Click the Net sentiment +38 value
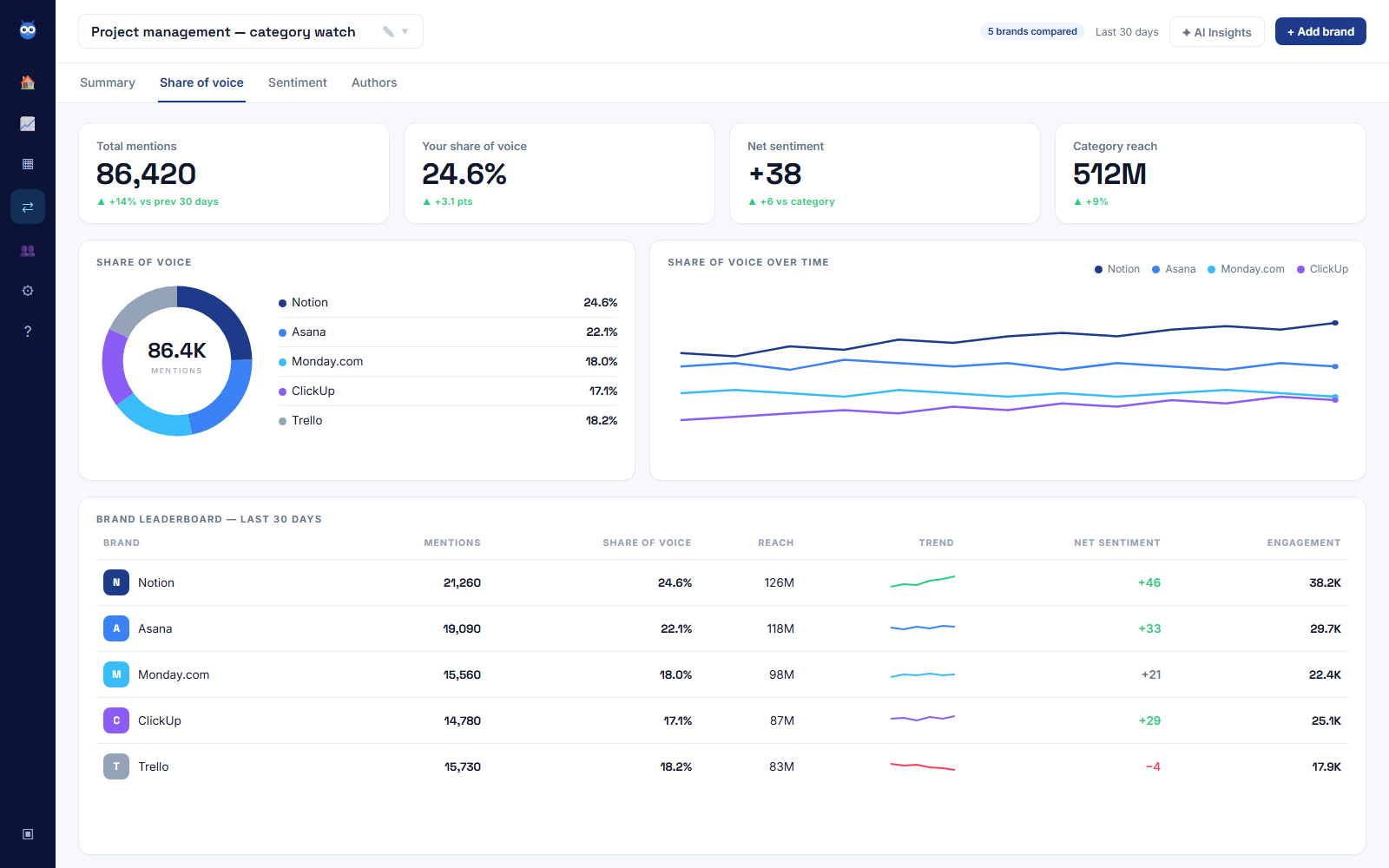Viewport: 1389px width, 868px height. click(x=775, y=174)
